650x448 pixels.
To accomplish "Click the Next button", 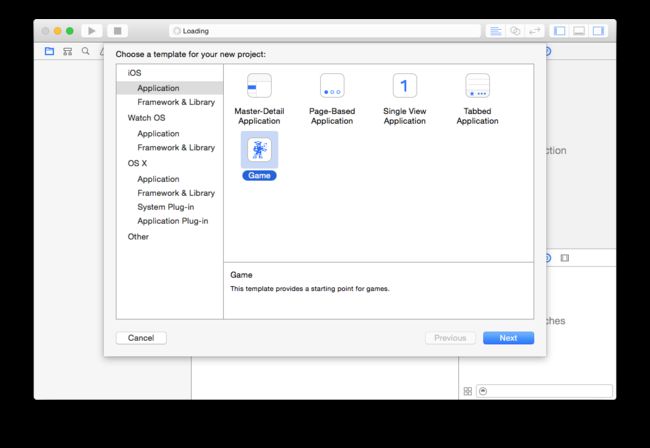I will coord(508,338).
